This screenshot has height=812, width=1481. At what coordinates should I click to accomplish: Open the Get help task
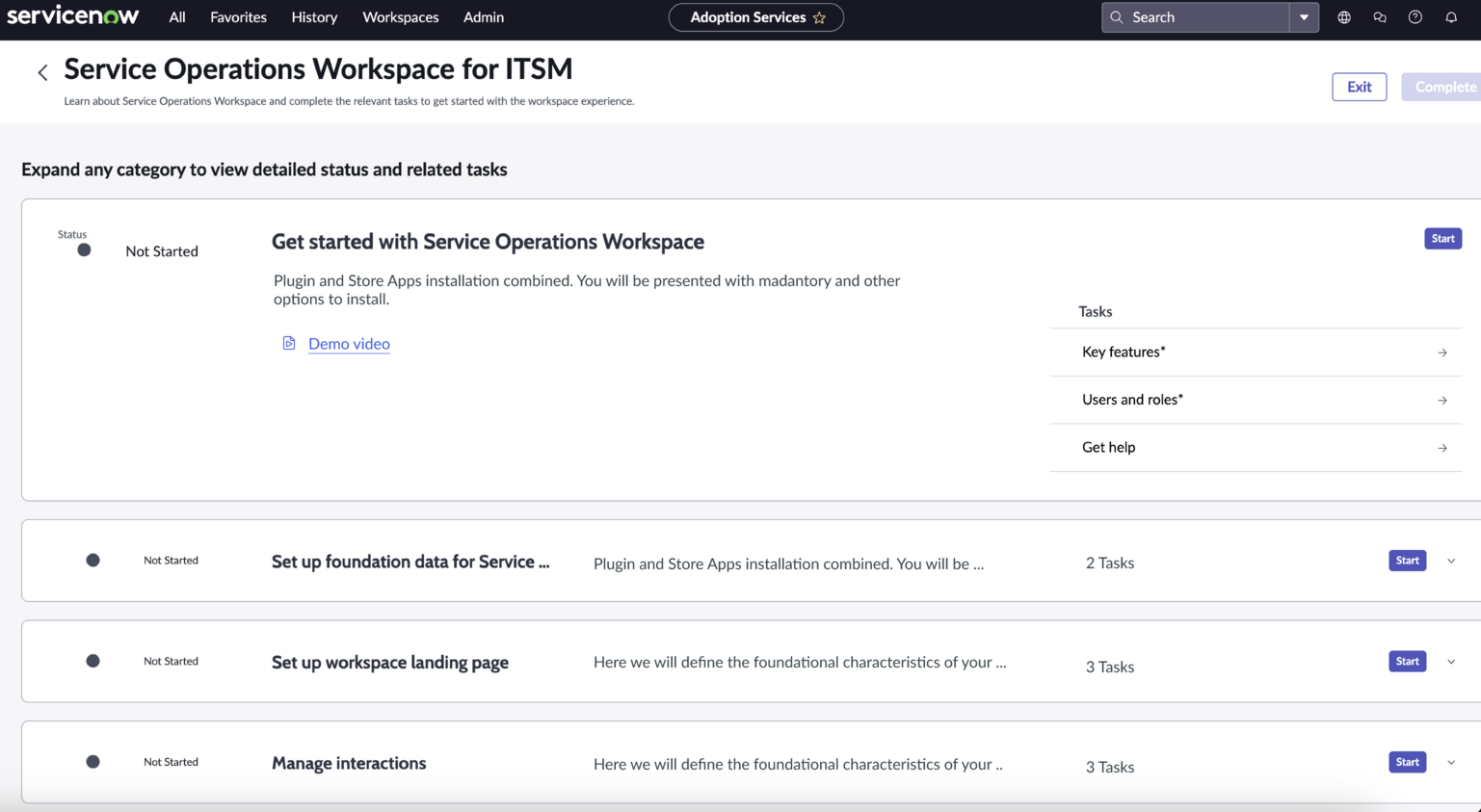tap(1256, 448)
